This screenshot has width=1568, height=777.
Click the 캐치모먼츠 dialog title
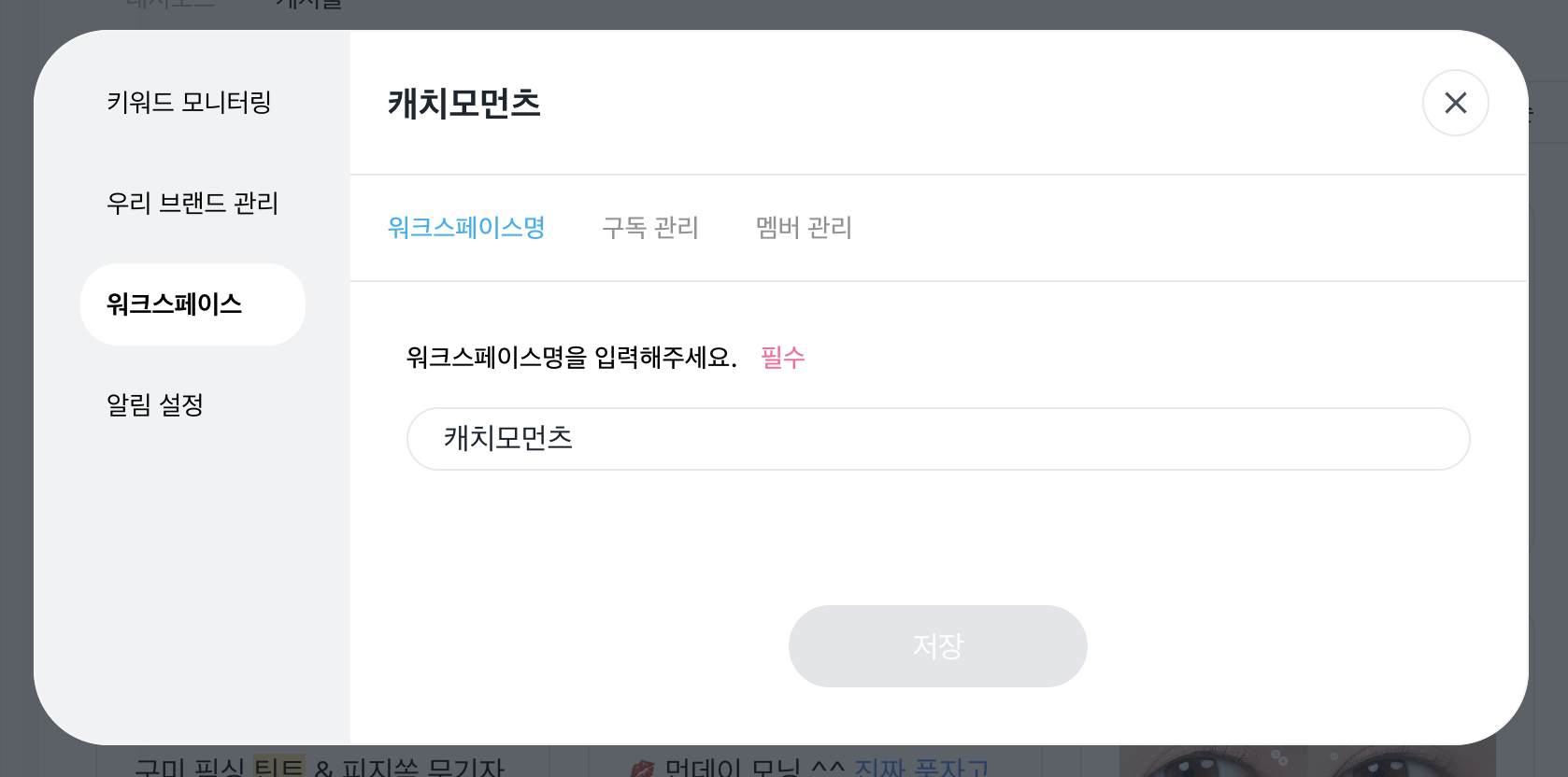464,103
